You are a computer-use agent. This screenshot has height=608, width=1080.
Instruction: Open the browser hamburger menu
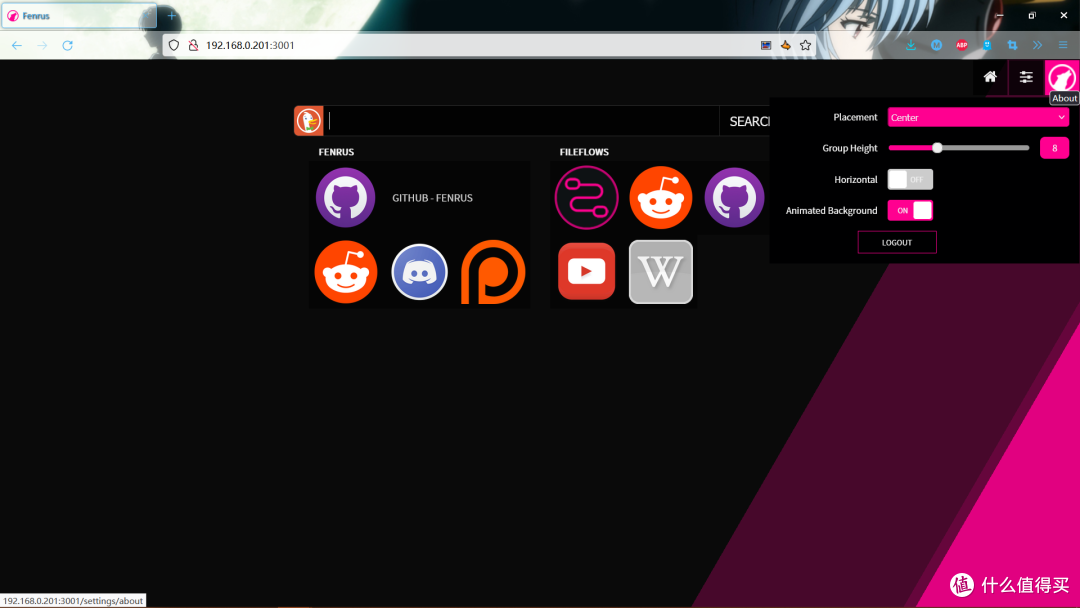(x=1062, y=45)
